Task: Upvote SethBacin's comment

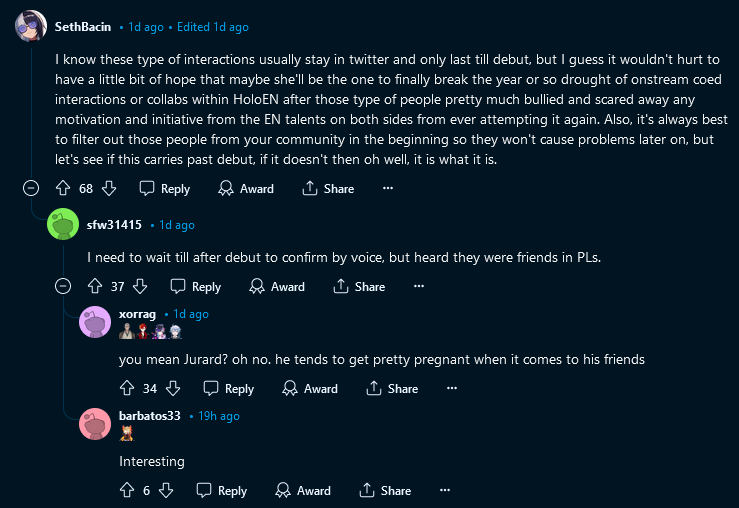Action: (x=62, y=188)
